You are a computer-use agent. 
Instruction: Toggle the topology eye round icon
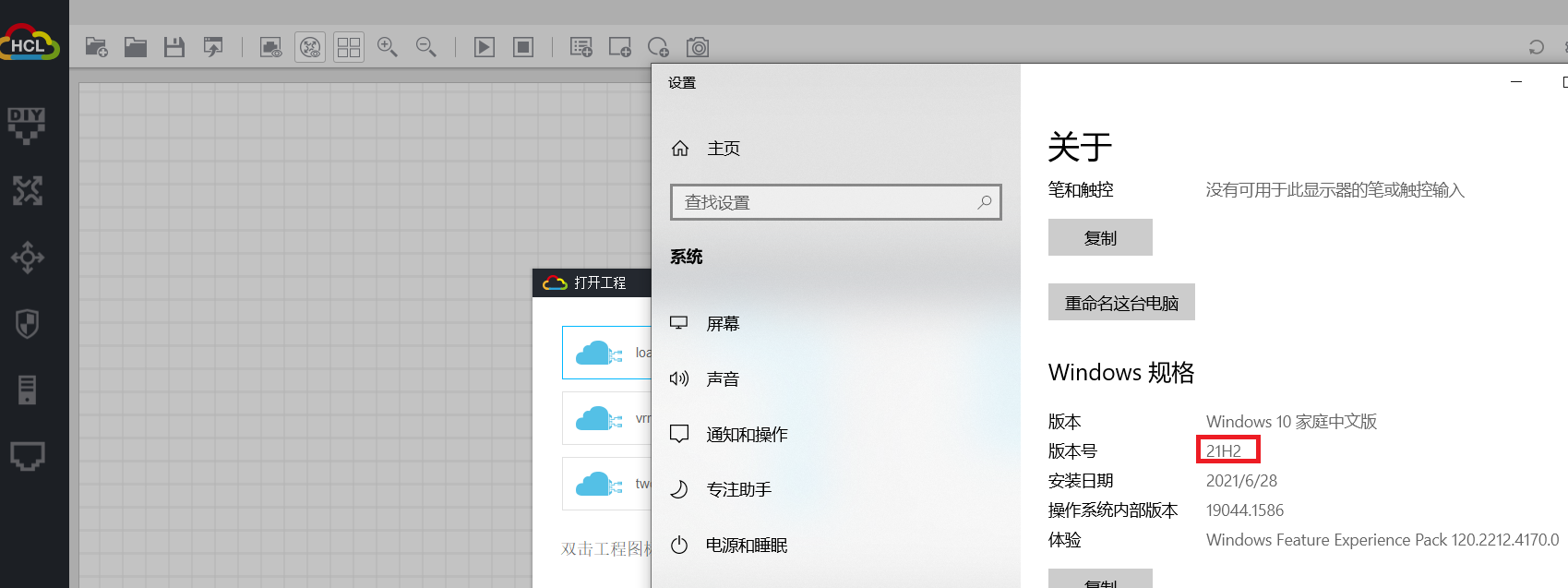(x=310, y=47)
